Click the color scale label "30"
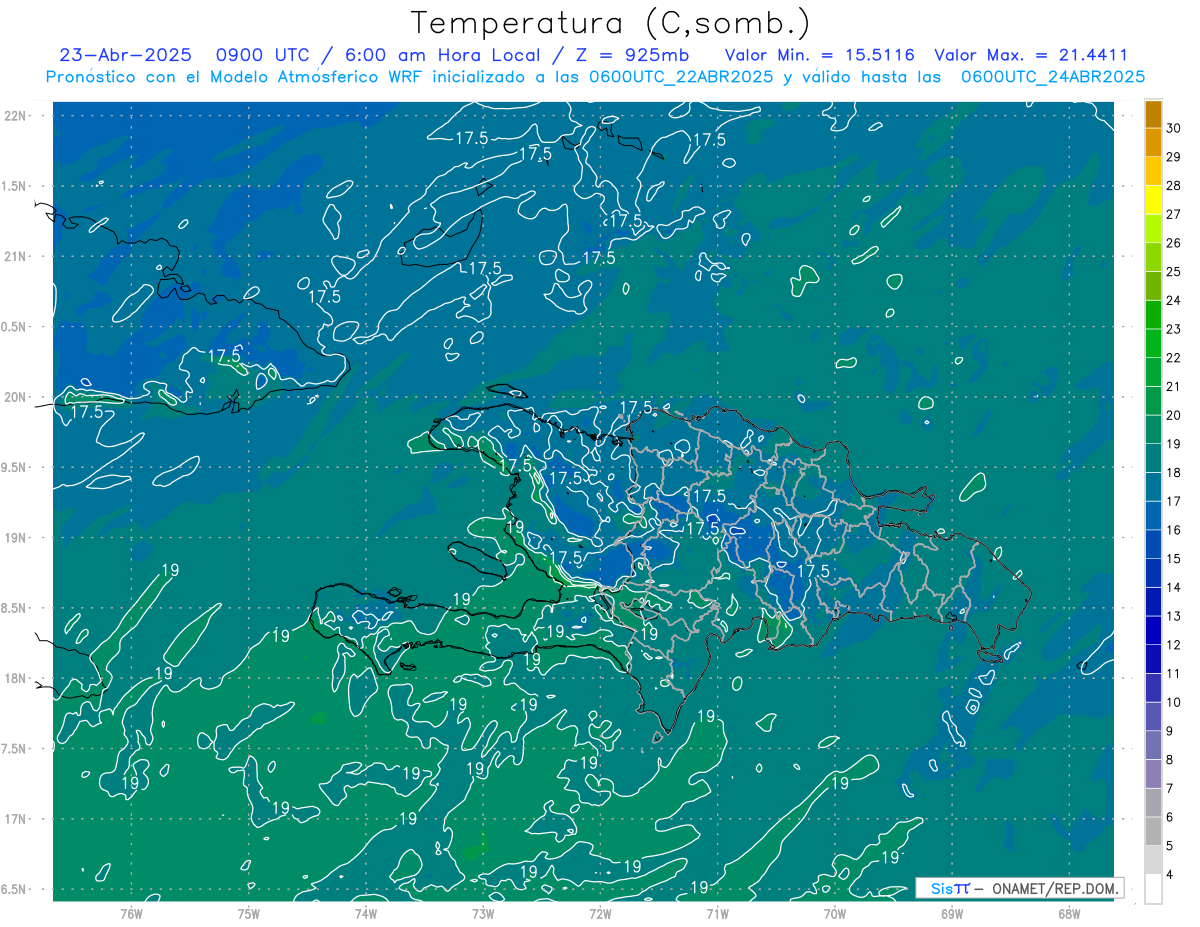Screen dimensions: 1200x927 [x=1174, y=128]
